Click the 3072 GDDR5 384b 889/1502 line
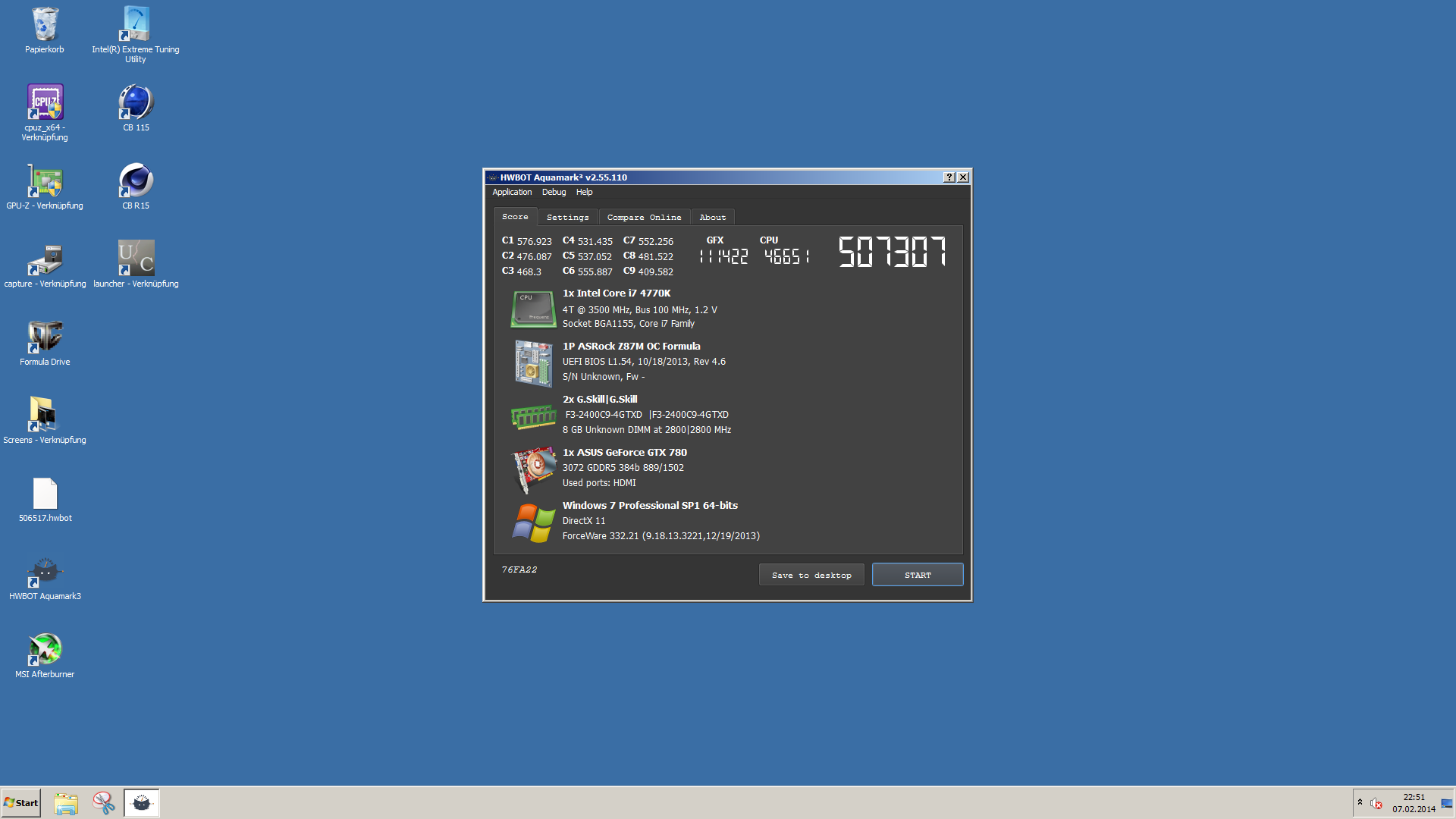 tap(623, 468)
